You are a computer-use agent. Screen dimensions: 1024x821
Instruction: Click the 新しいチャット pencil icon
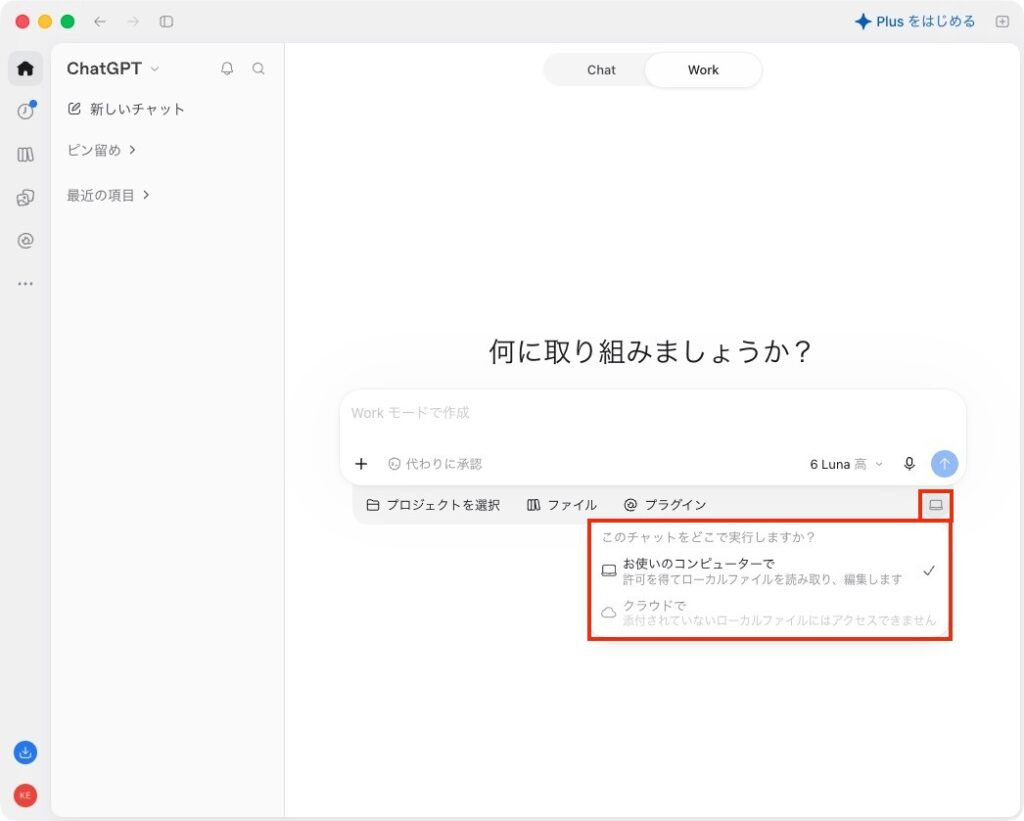[x=74, y=109]
